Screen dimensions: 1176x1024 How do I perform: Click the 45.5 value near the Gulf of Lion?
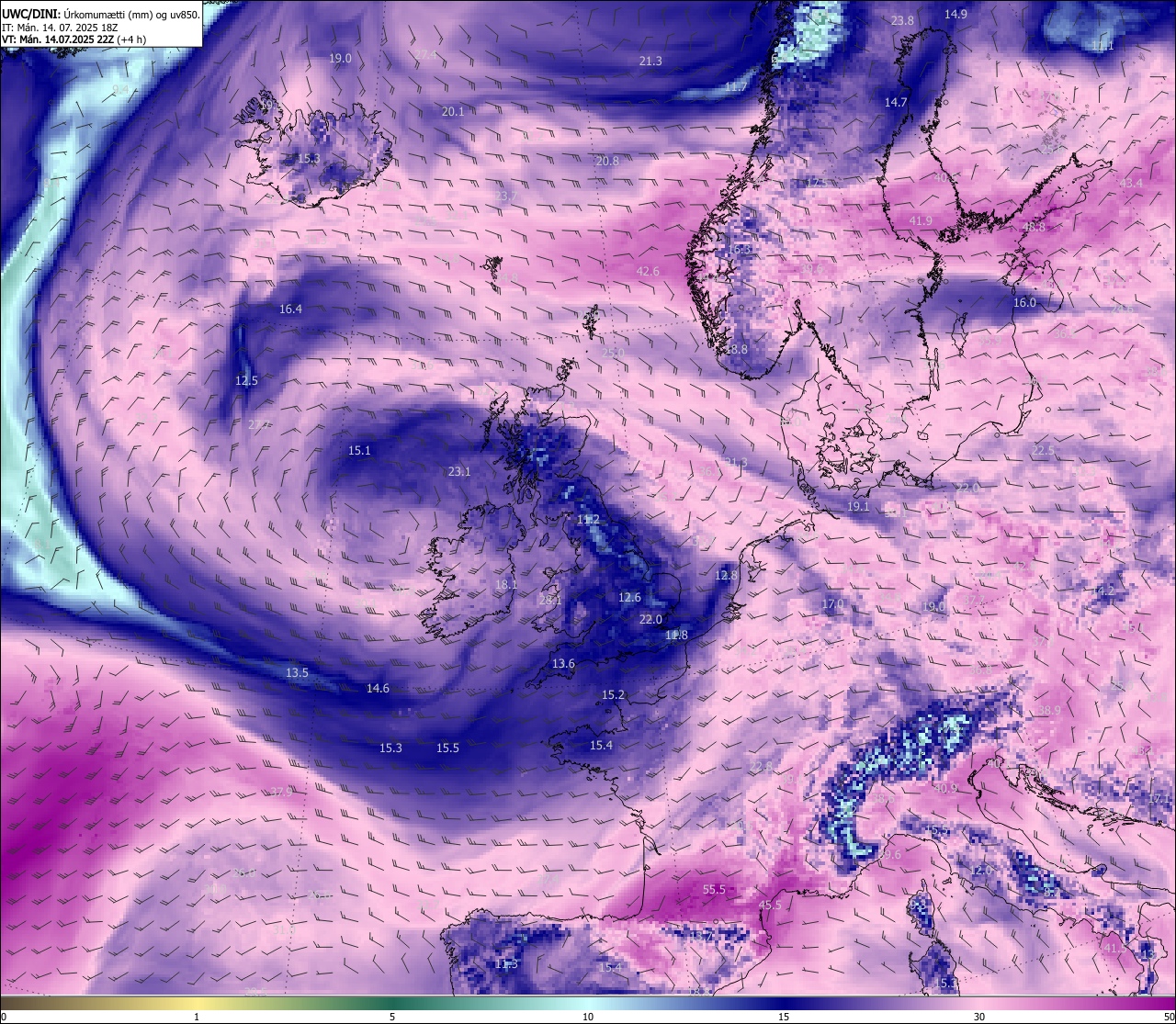[770, 906]
